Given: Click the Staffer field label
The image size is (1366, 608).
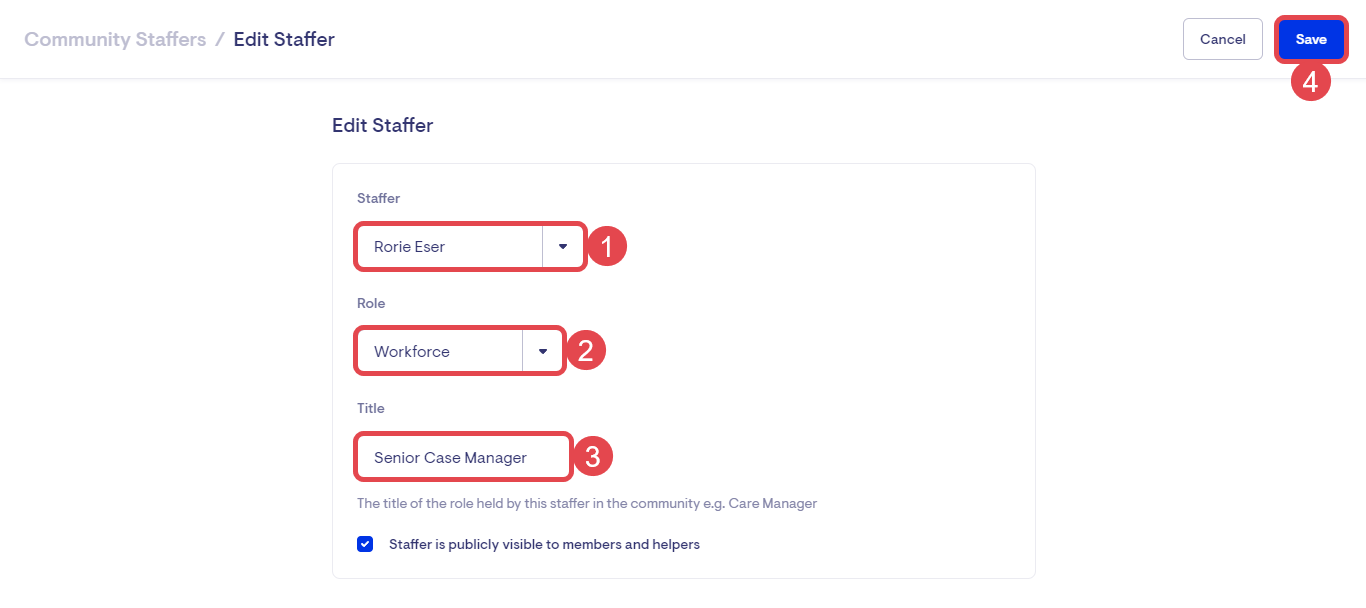Looking at the screenshot, I should (x=378, y=198).
